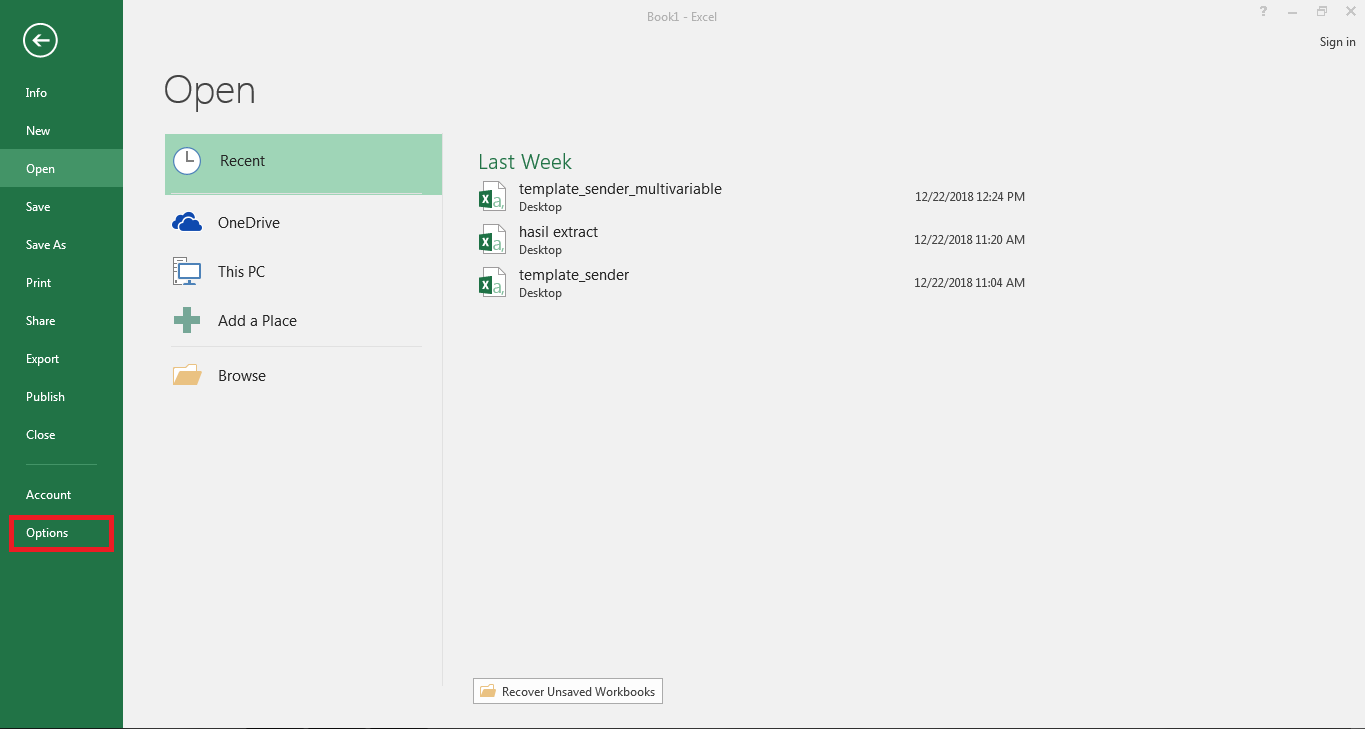Screen dimensions: 1365x729
Task: Go to the Info page
Action: pyautogui.click(x=36, y=93)
